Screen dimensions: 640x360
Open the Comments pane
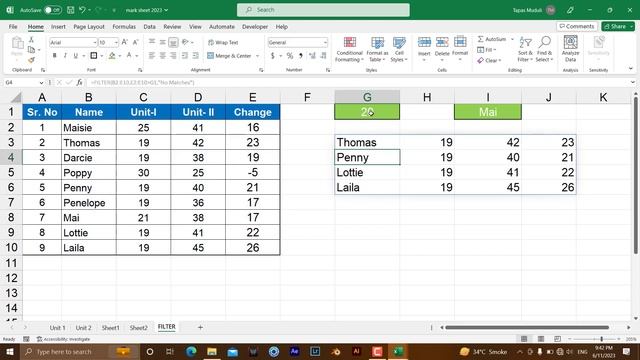[x=577, y=26]
